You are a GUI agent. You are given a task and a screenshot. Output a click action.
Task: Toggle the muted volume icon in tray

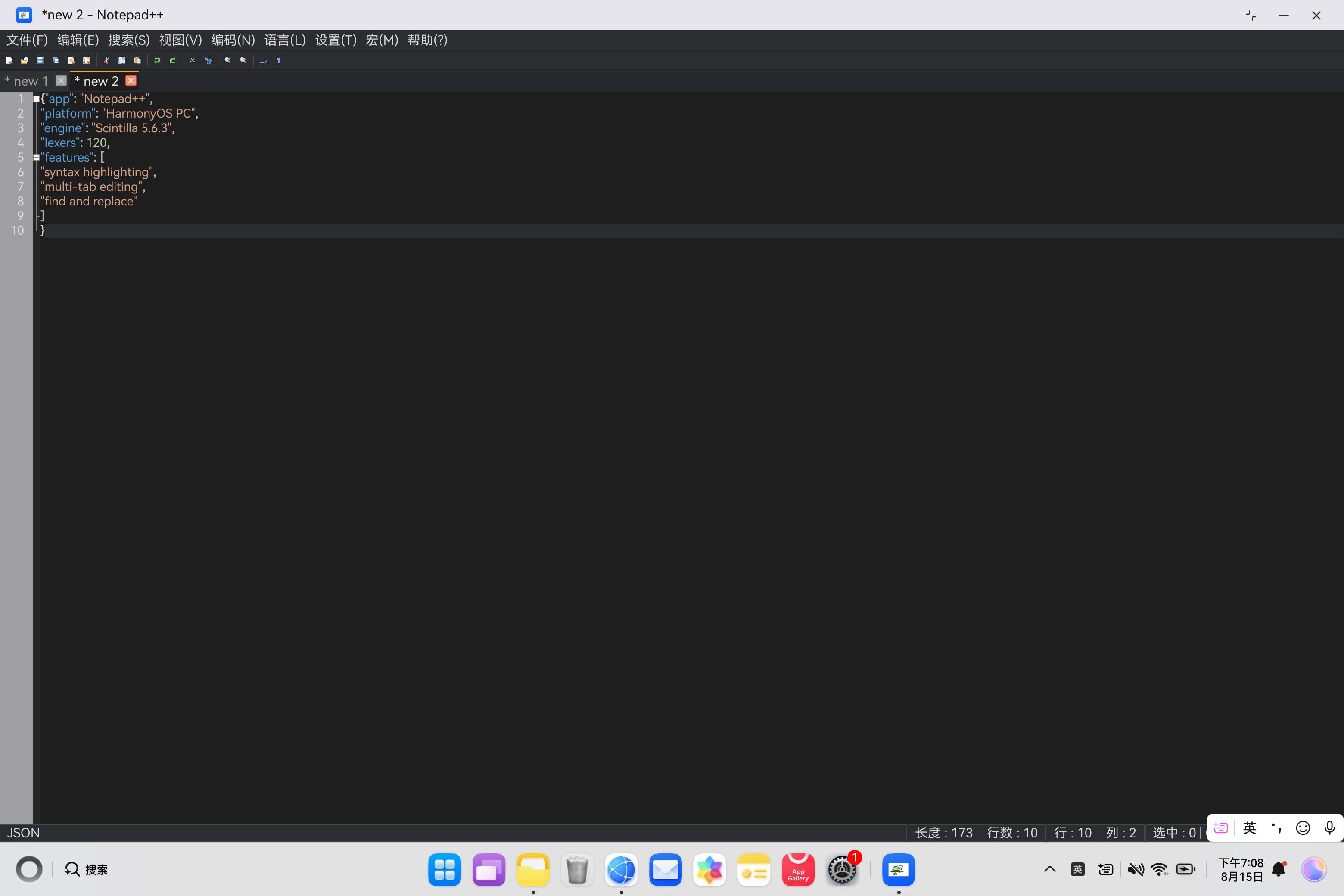[x=1136, y=869]
